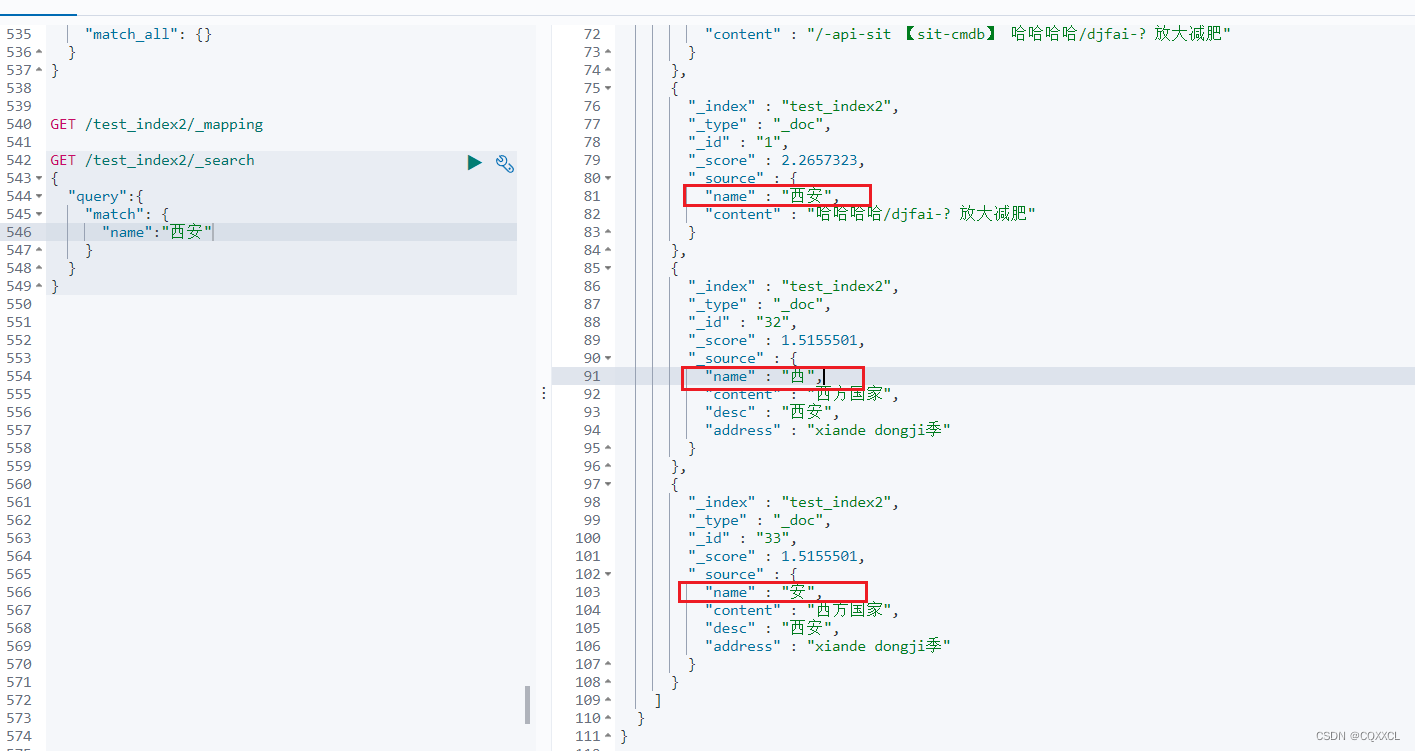The width and height of the screenshot is (1415, 751).
Task: Click the "name" : "西安" output line
Action: coord(772,196)
